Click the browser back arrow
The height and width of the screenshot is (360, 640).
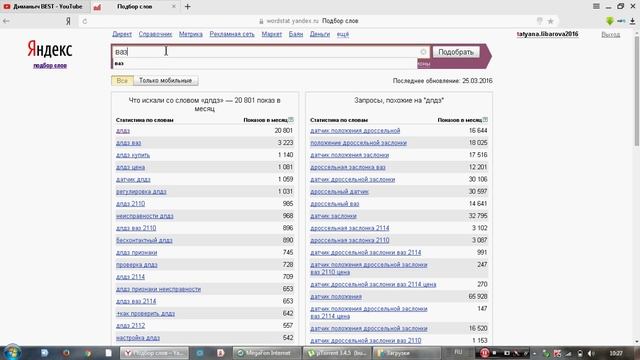click(6, 21)
